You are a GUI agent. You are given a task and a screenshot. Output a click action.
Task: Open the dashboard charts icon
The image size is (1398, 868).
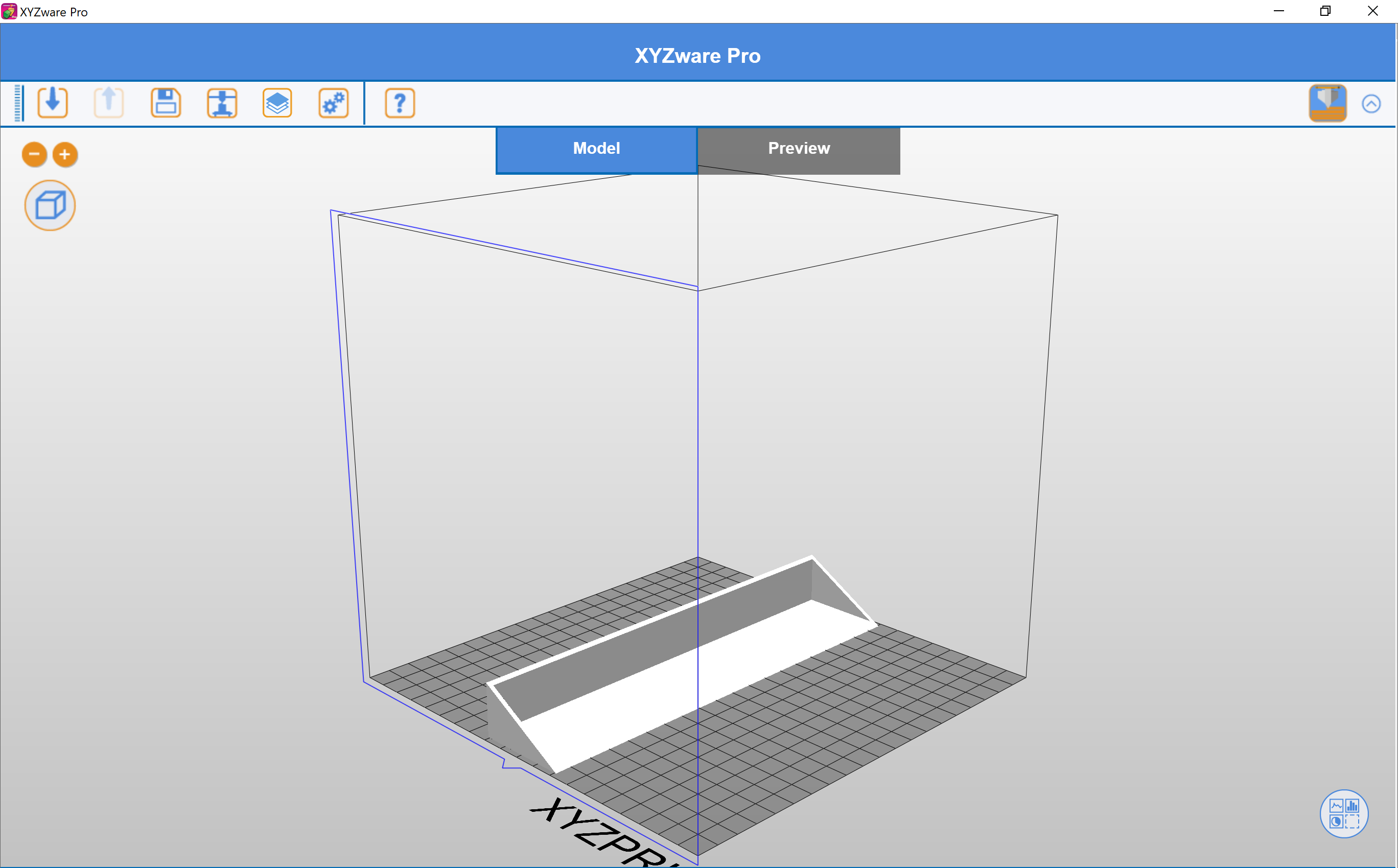point(1344,814)
